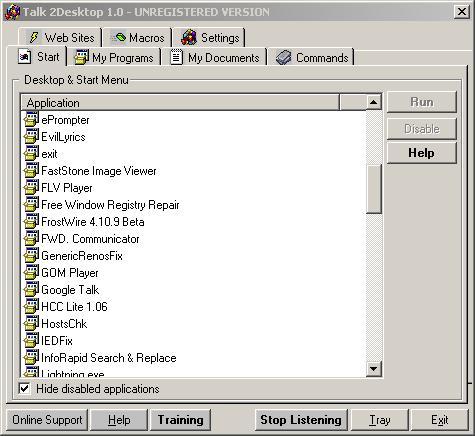Click the HostsChk row icon
475x436 pixels.
click(x=31, y=323)
